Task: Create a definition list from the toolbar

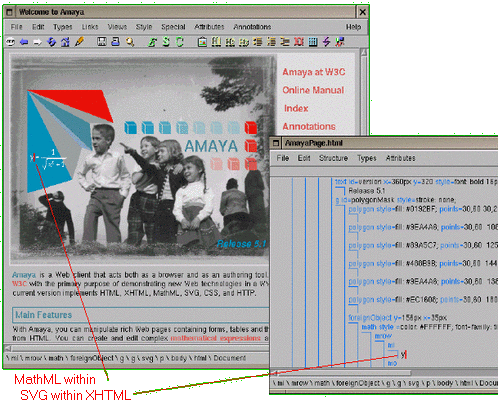Action: 285,42
